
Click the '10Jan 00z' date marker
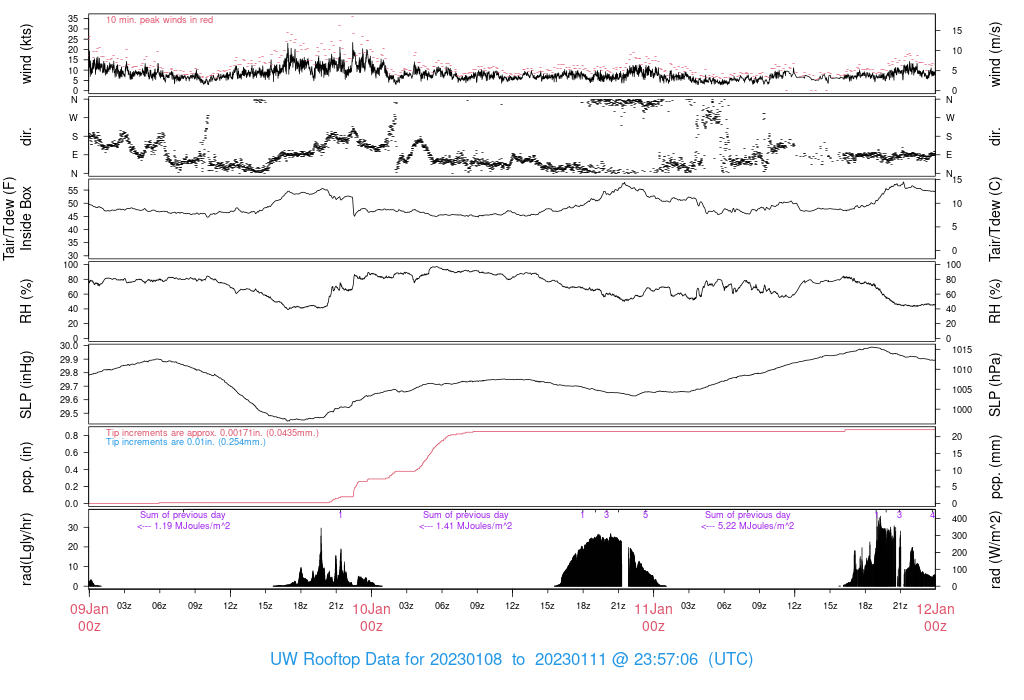click(x=371, y=618)
